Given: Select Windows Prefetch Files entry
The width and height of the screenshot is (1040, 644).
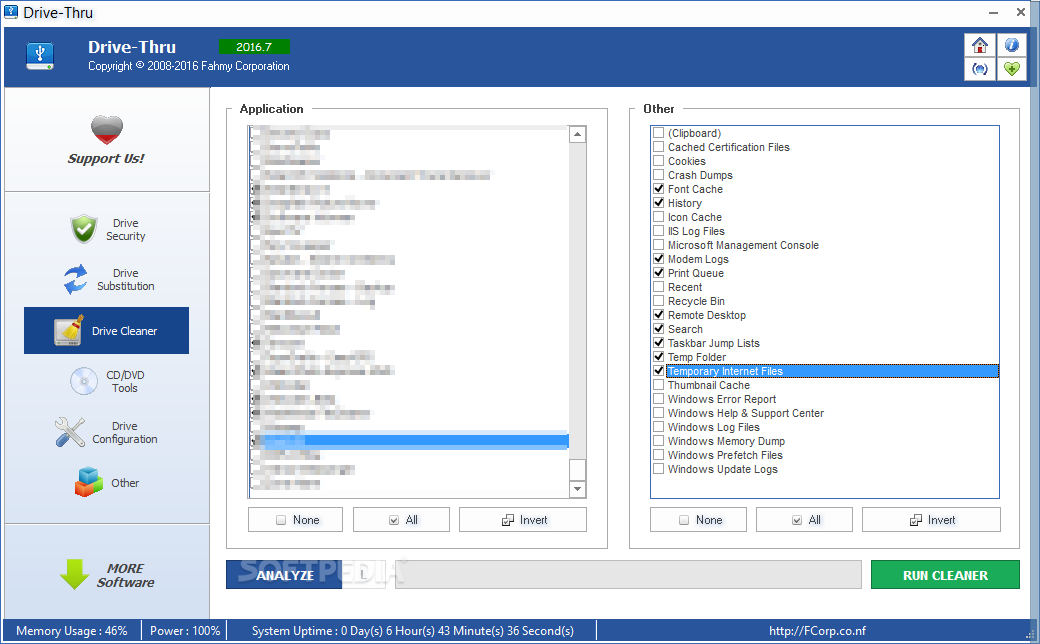Looking at the screenshot, I should (x=725, y=454).
